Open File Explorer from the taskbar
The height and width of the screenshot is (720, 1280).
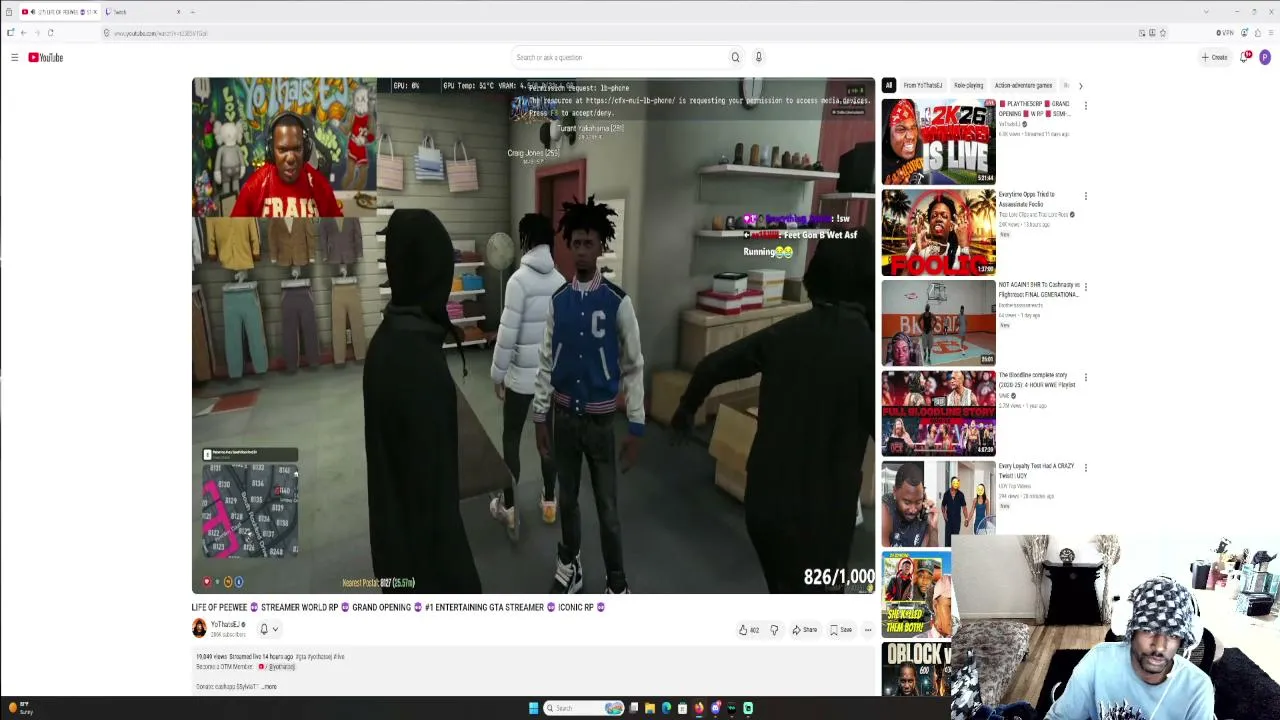pyautogui.click(x=650, y=708)
